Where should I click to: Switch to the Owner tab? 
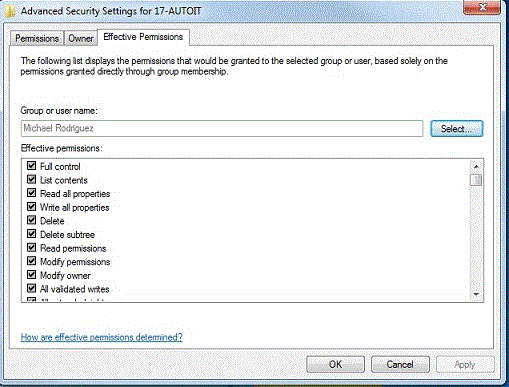(81, 38)
